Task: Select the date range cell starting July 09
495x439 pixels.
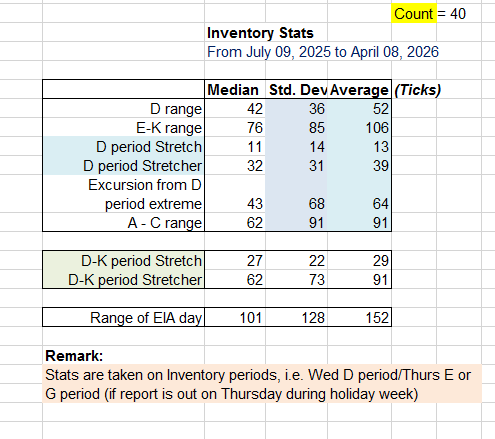Action: [x=323, y=52]
